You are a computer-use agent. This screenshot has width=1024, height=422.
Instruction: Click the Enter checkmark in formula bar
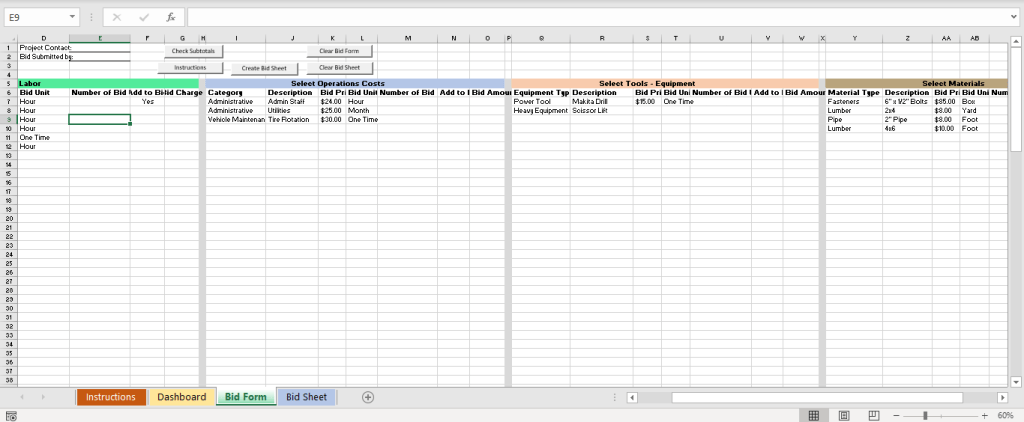tap(144, 17)
